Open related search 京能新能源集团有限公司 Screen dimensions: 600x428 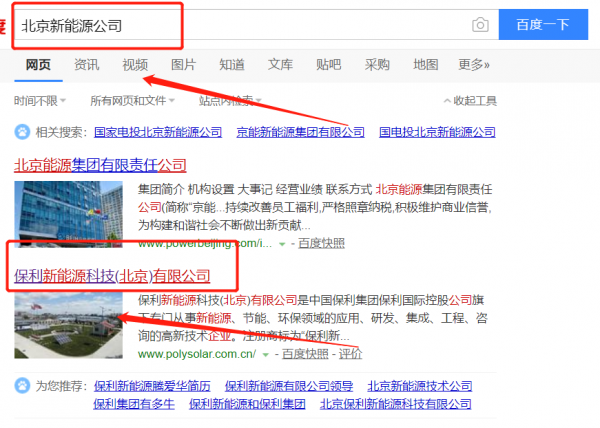pyautogui.click(x=300, y=132)
